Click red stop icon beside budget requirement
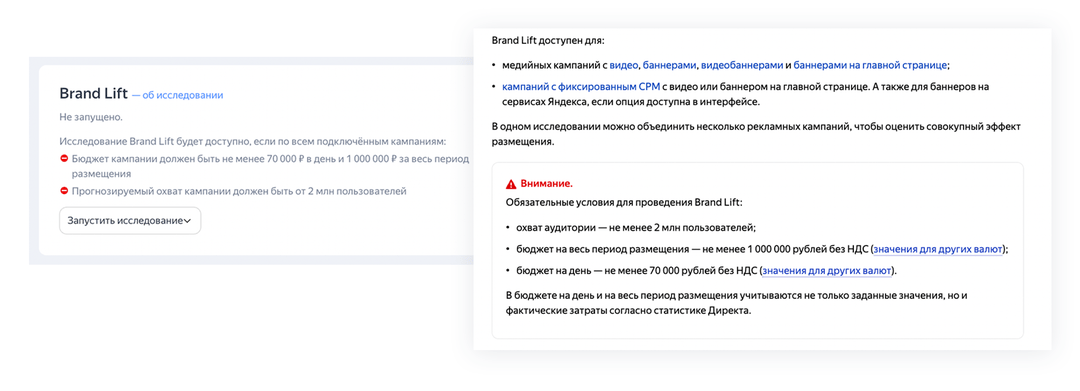This screenshot has height=391, width=1080. (x=64, y=159)
